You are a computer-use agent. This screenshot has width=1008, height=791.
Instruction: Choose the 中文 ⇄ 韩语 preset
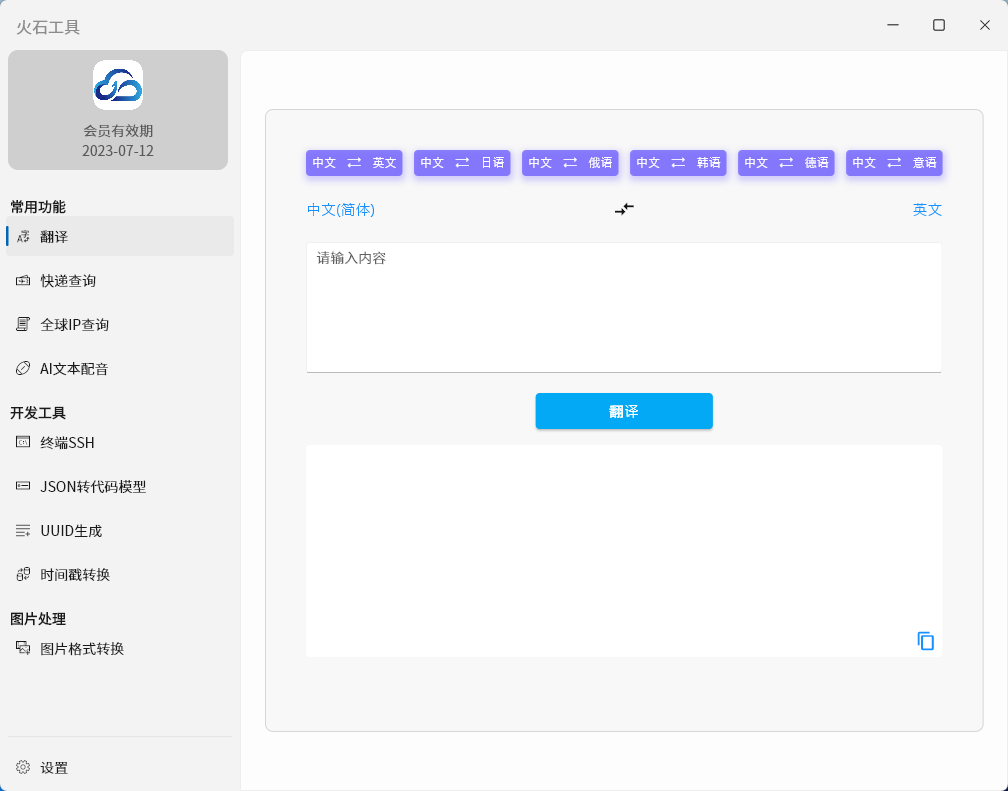coord(678,163)
